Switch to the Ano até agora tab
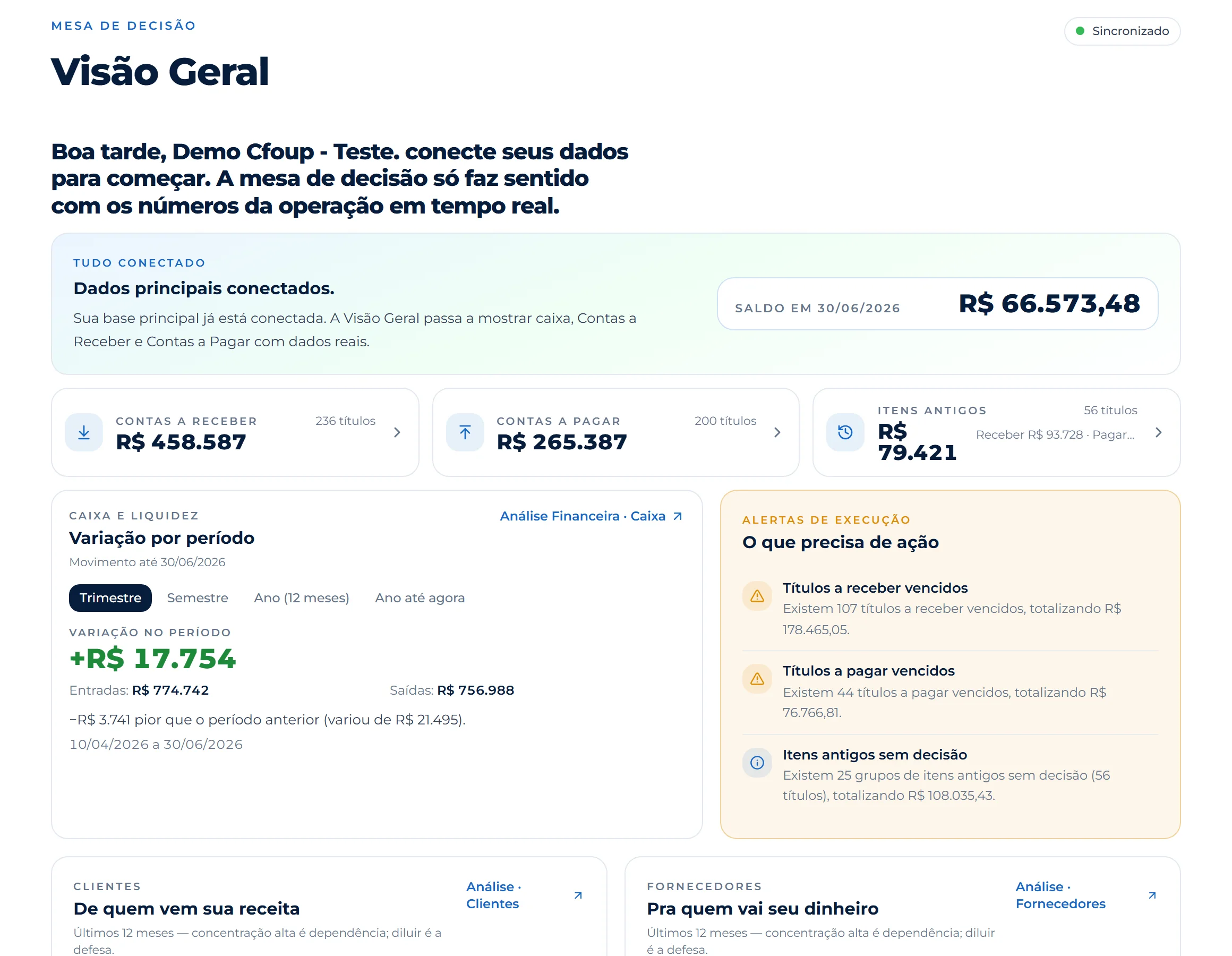 [420, 597]
